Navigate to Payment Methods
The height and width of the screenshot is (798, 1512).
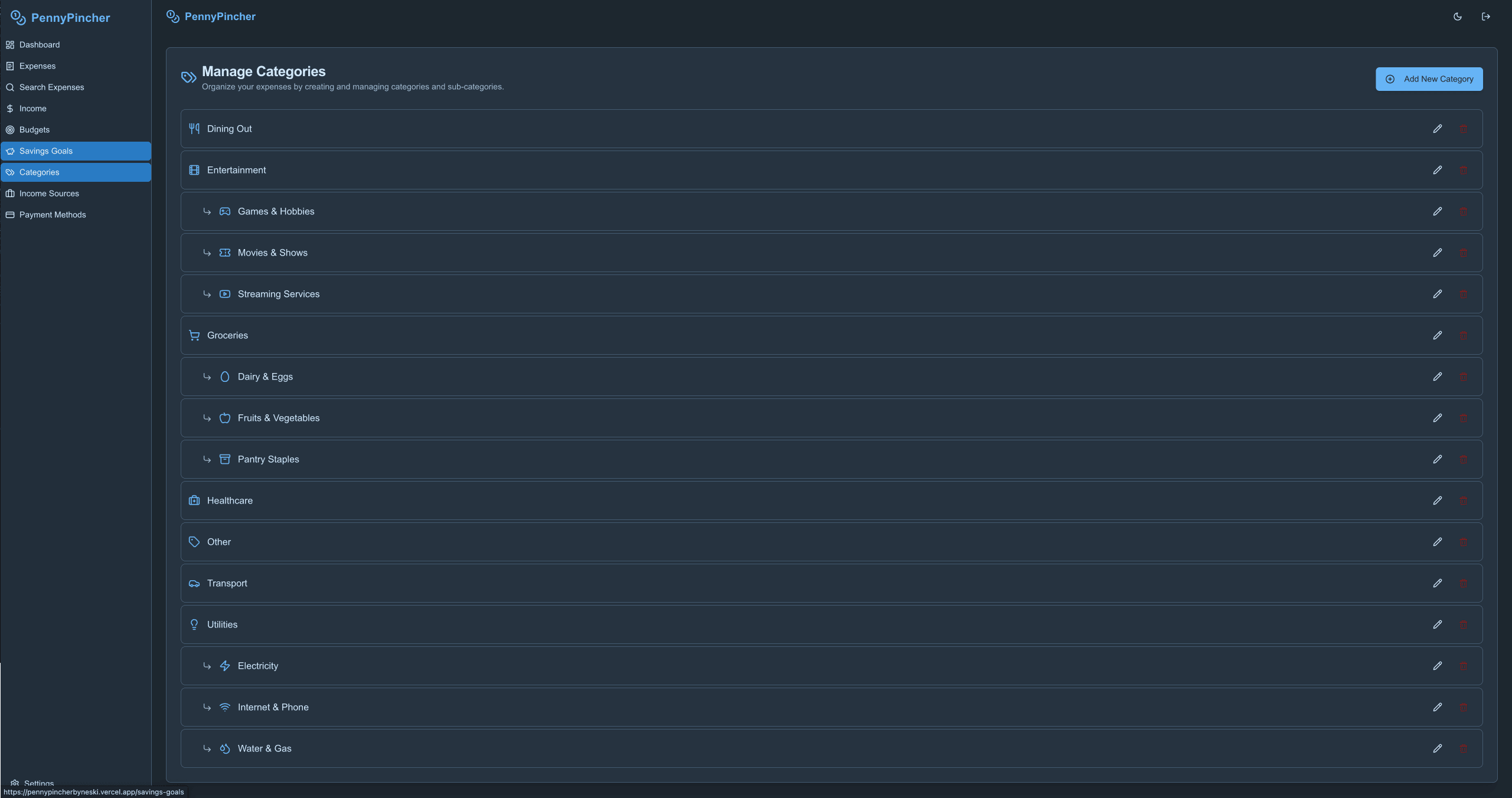53,215
